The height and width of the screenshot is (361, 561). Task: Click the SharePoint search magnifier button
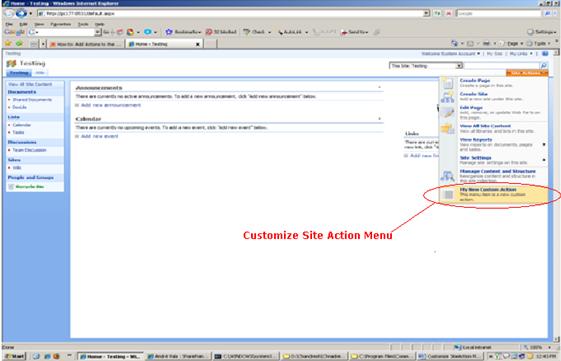[x=543, y=65]
